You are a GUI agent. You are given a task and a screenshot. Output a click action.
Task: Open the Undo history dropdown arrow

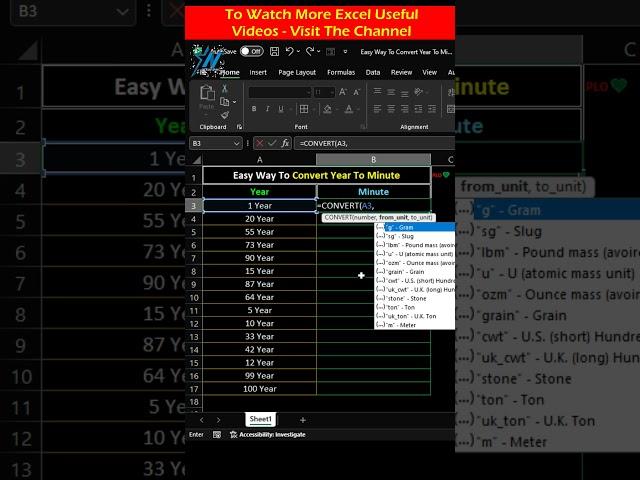tap(298, 51)
